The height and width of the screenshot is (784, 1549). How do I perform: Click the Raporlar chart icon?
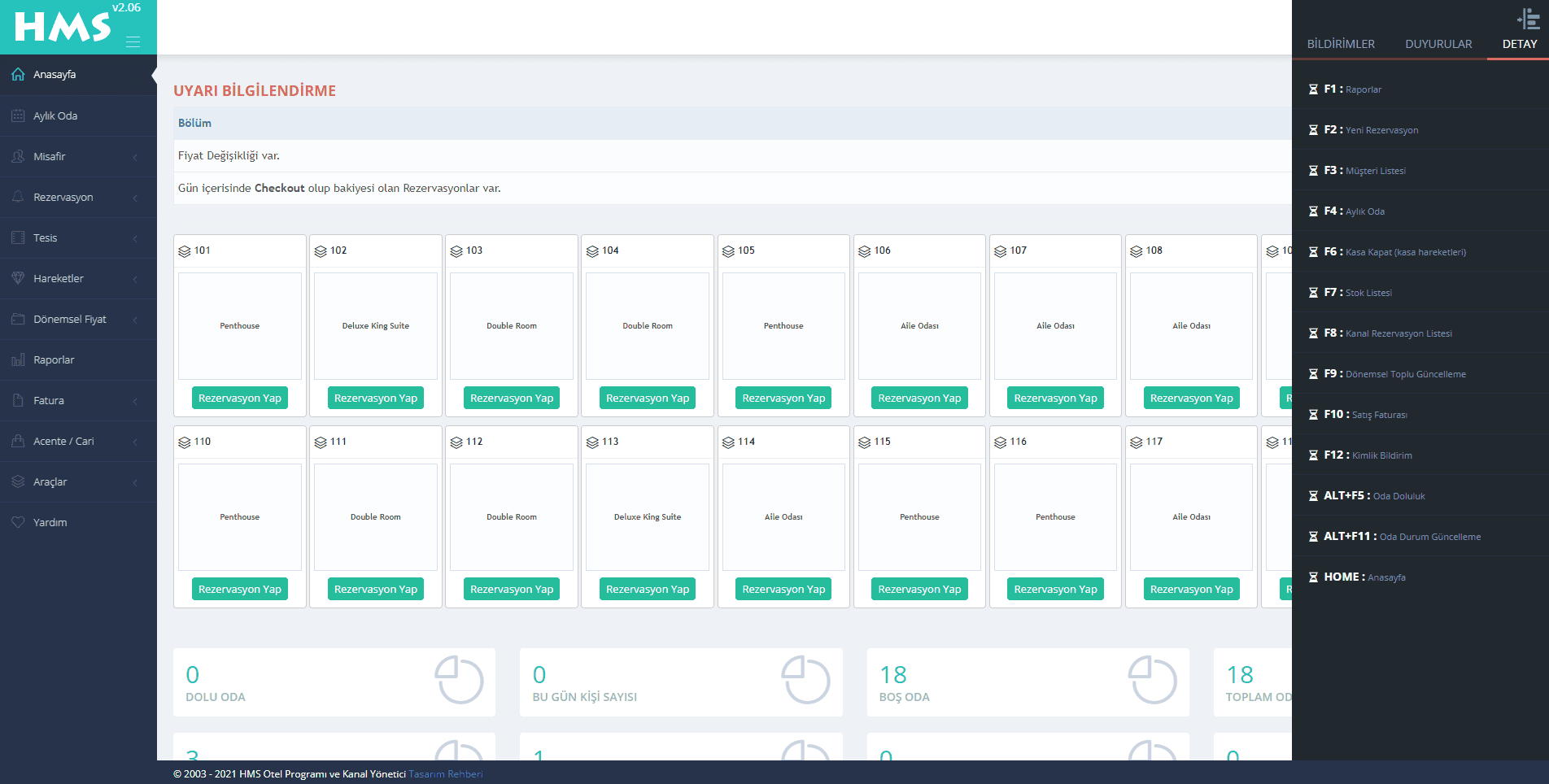[x=18, y=359]
